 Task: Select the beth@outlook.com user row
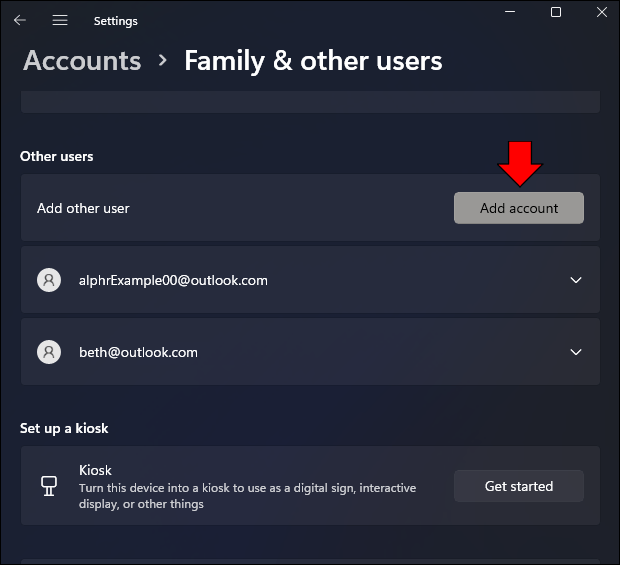coord(310,352)
